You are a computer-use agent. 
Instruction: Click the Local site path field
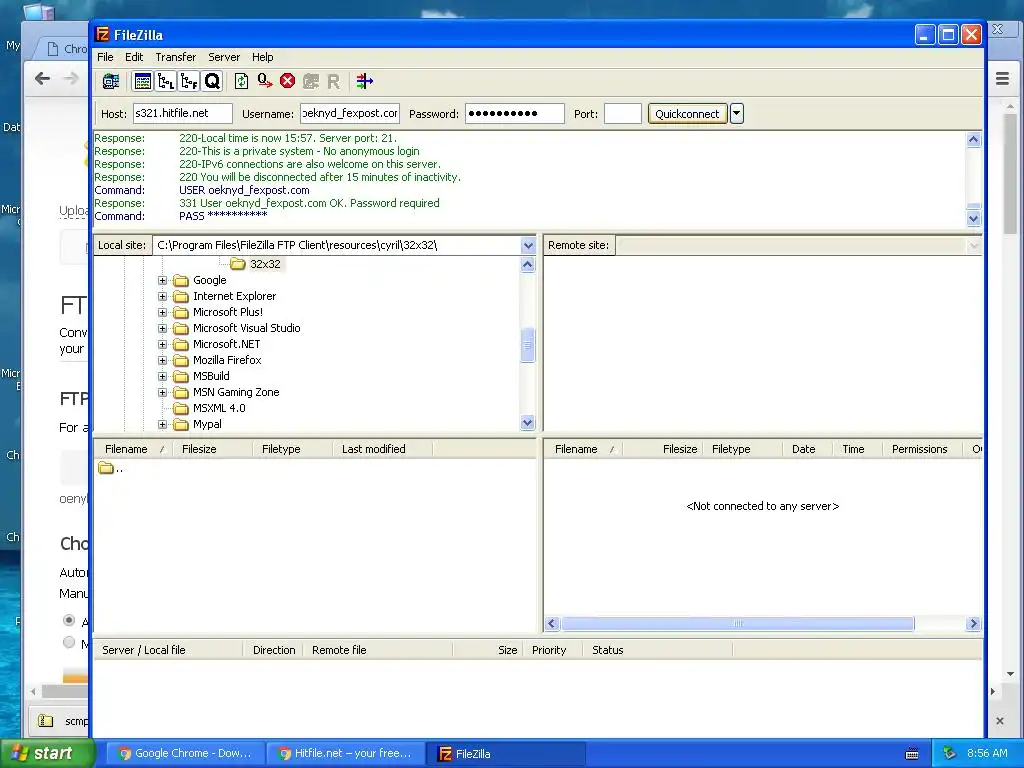point(337,246)
